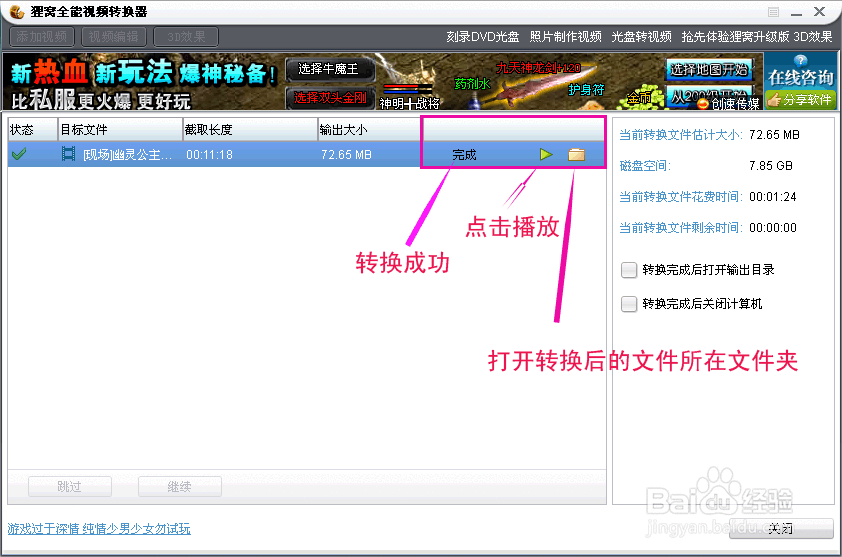The height and width of the screenshot is (557, 842).
Task: Sort by 截取长度 column header
Action: tap(250, 130)
